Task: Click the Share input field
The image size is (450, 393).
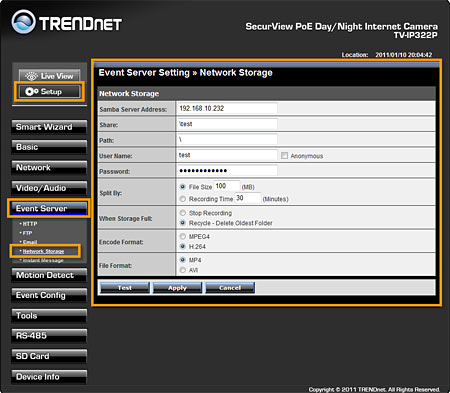Action: (x=227, y=124)
